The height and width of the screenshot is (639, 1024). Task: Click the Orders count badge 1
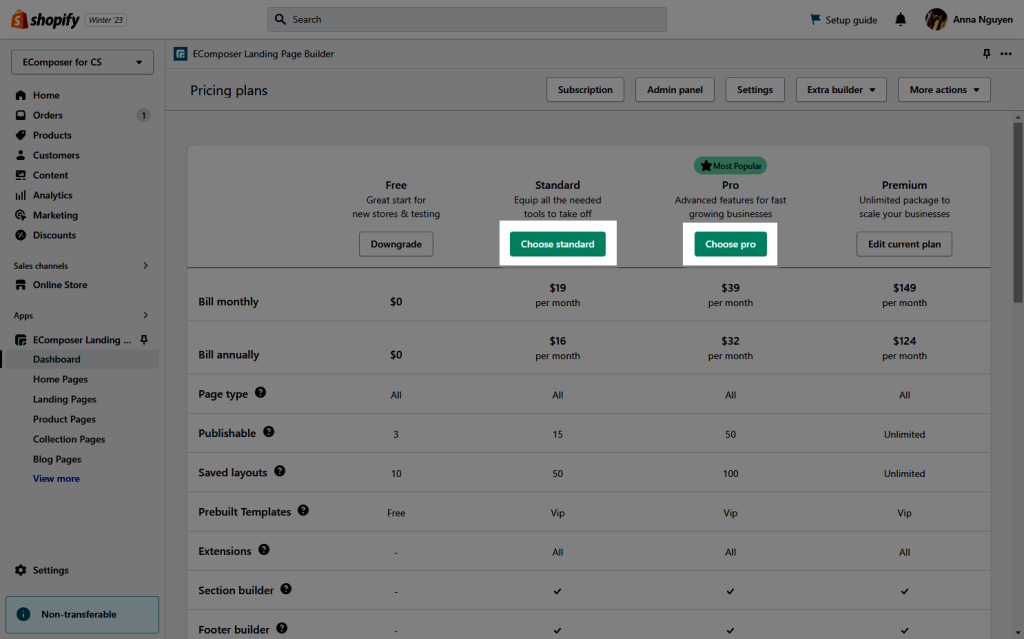coord(143,115)
